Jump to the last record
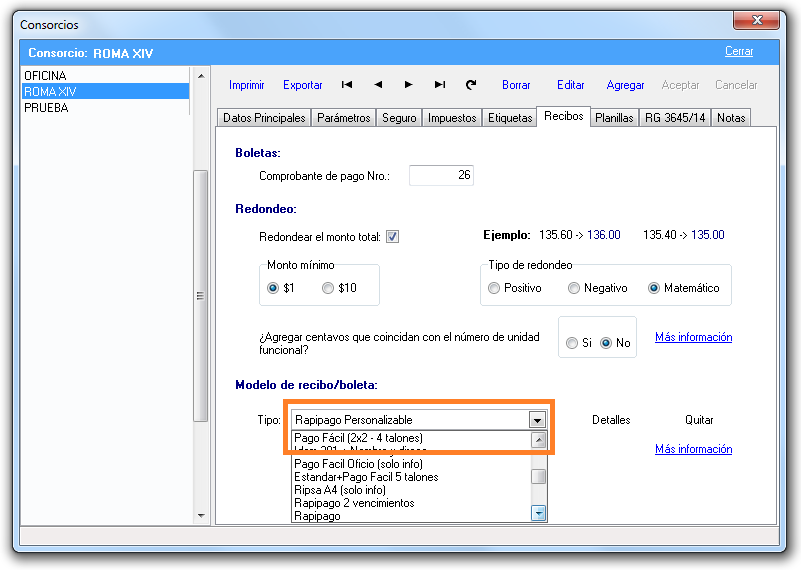Screen dimensions: 801x570 440,86
